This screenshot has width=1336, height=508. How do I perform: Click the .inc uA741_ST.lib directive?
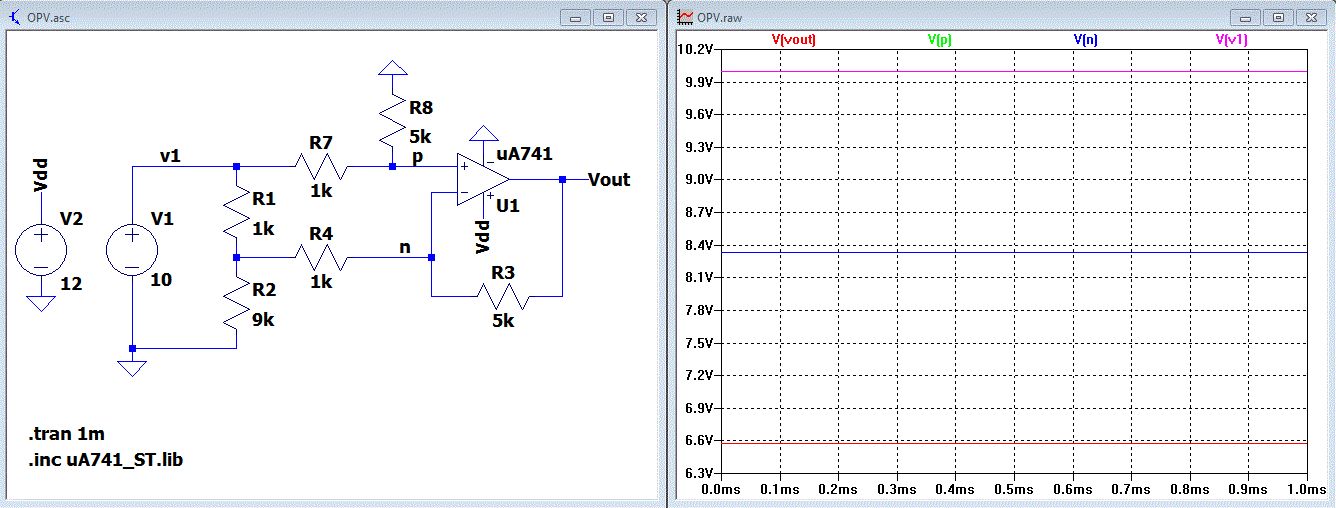coord(106,460)
